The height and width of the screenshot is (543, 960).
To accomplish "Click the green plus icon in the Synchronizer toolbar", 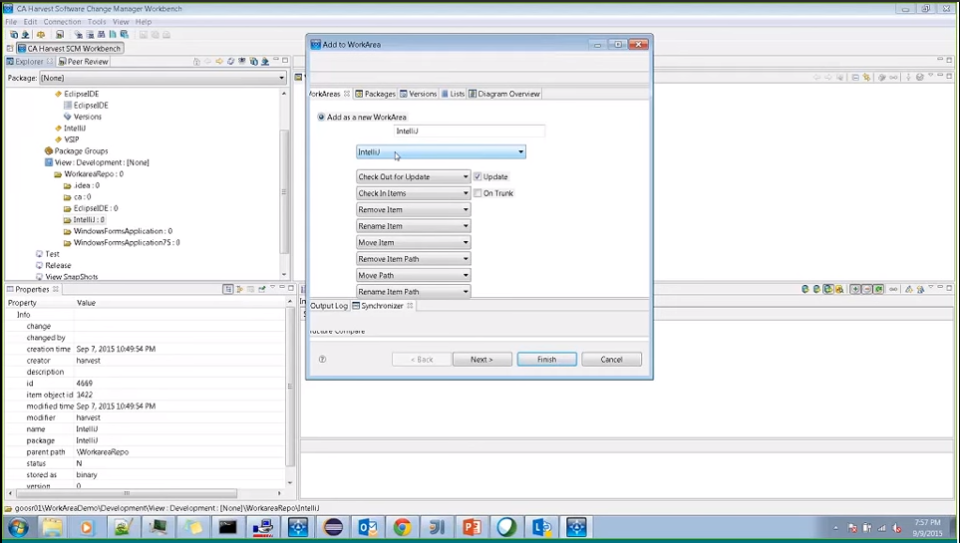I will pyautogui.click(x=855, y=289).
